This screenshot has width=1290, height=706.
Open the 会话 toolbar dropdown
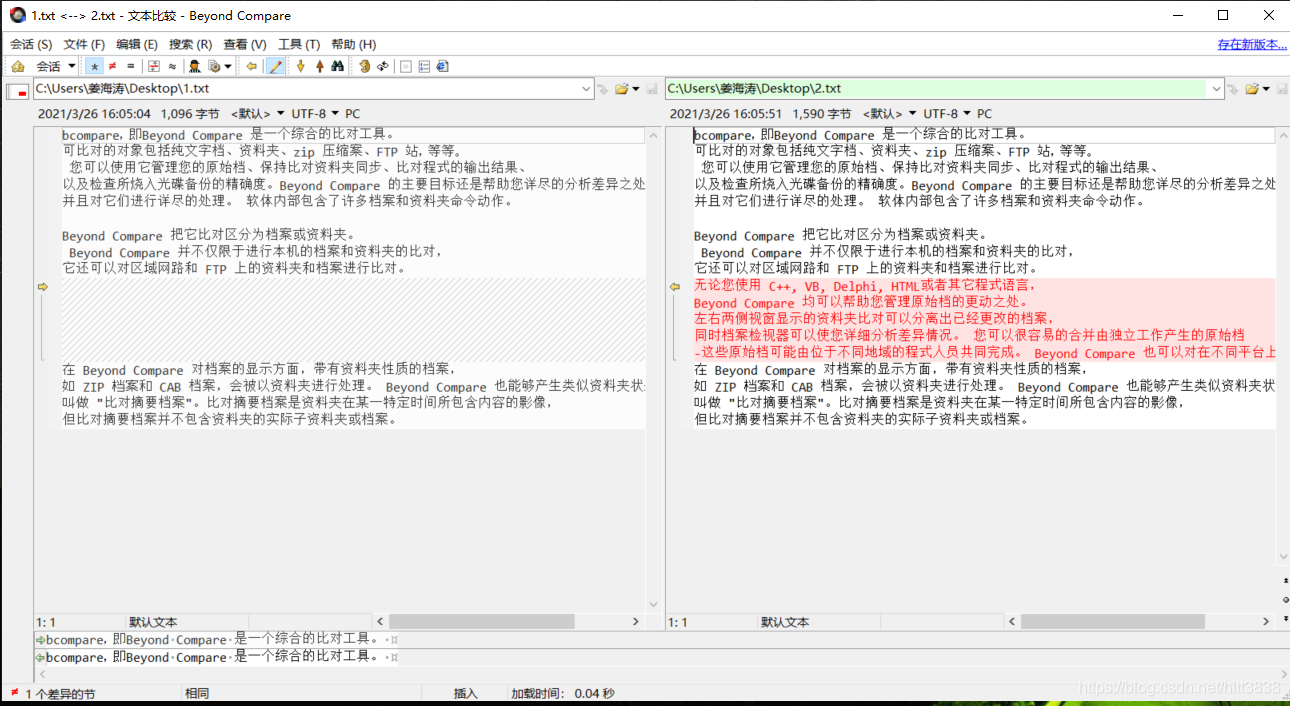click(56, 67)
